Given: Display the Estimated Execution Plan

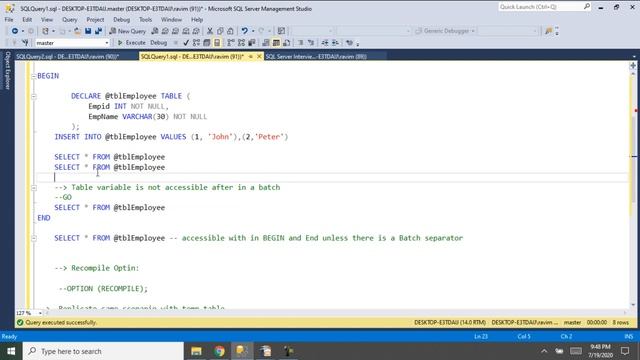Looking at the screenshot, I should tap(196, 42).
